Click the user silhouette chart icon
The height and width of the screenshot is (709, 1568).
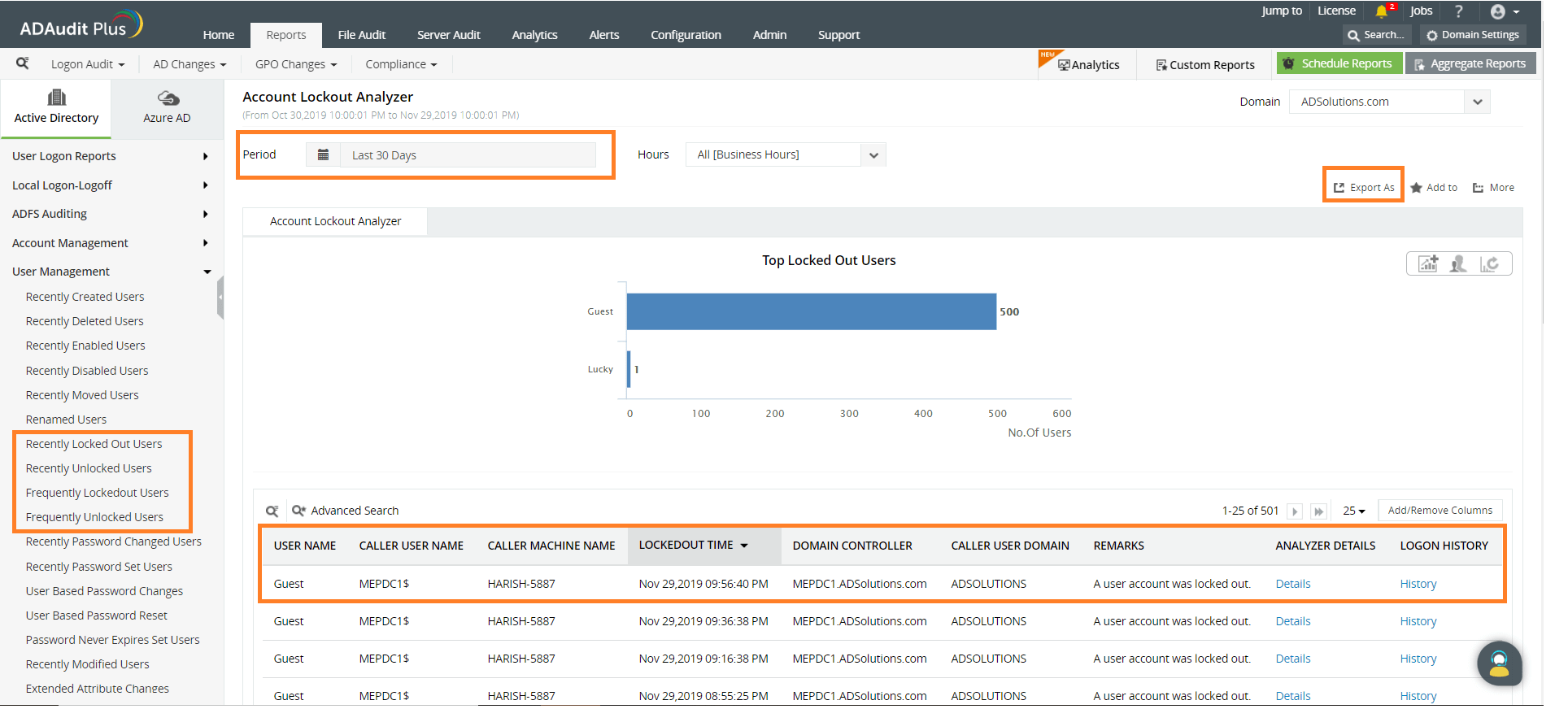tap(1458, 263)
